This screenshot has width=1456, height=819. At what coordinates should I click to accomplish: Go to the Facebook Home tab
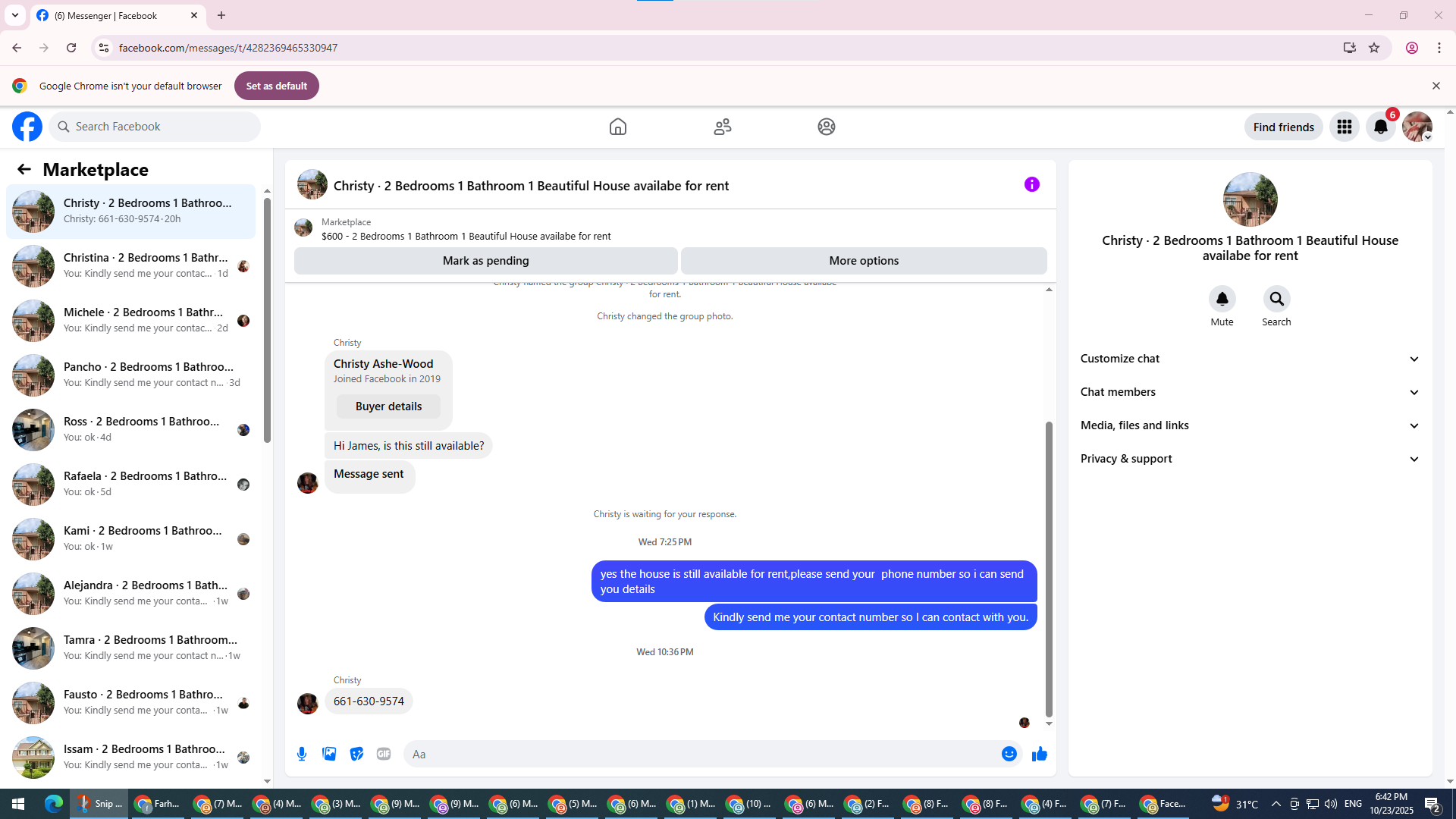[x=617, y=127]
